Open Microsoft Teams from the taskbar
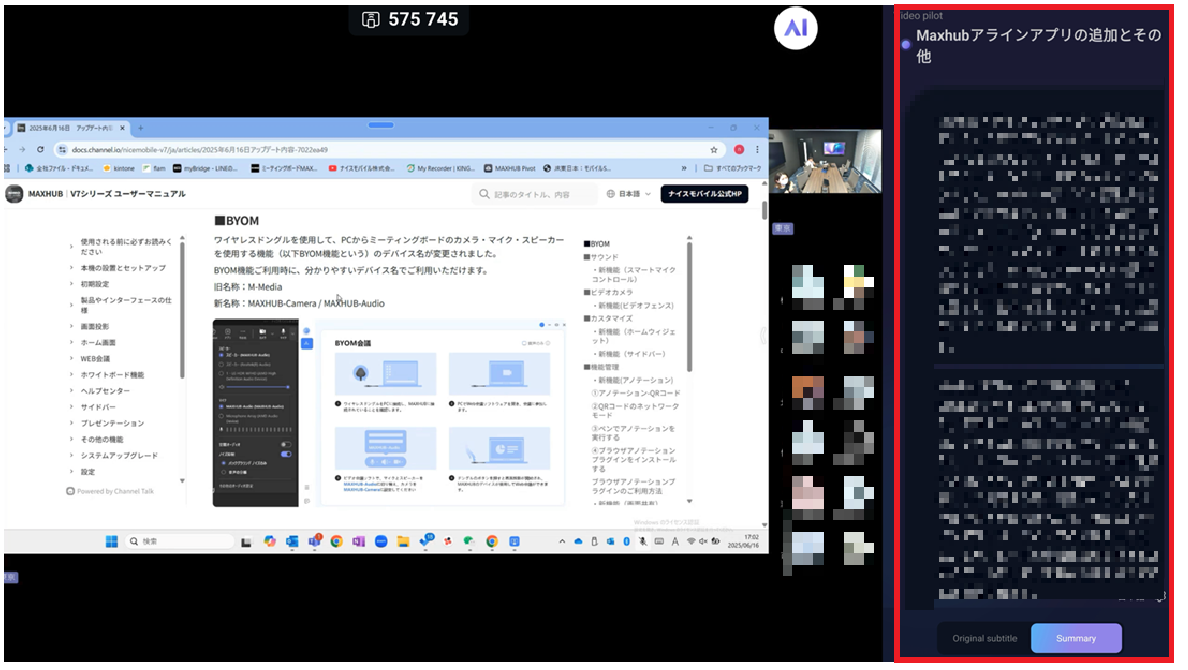The image size is (1188, 670). [x=314, y=541]
